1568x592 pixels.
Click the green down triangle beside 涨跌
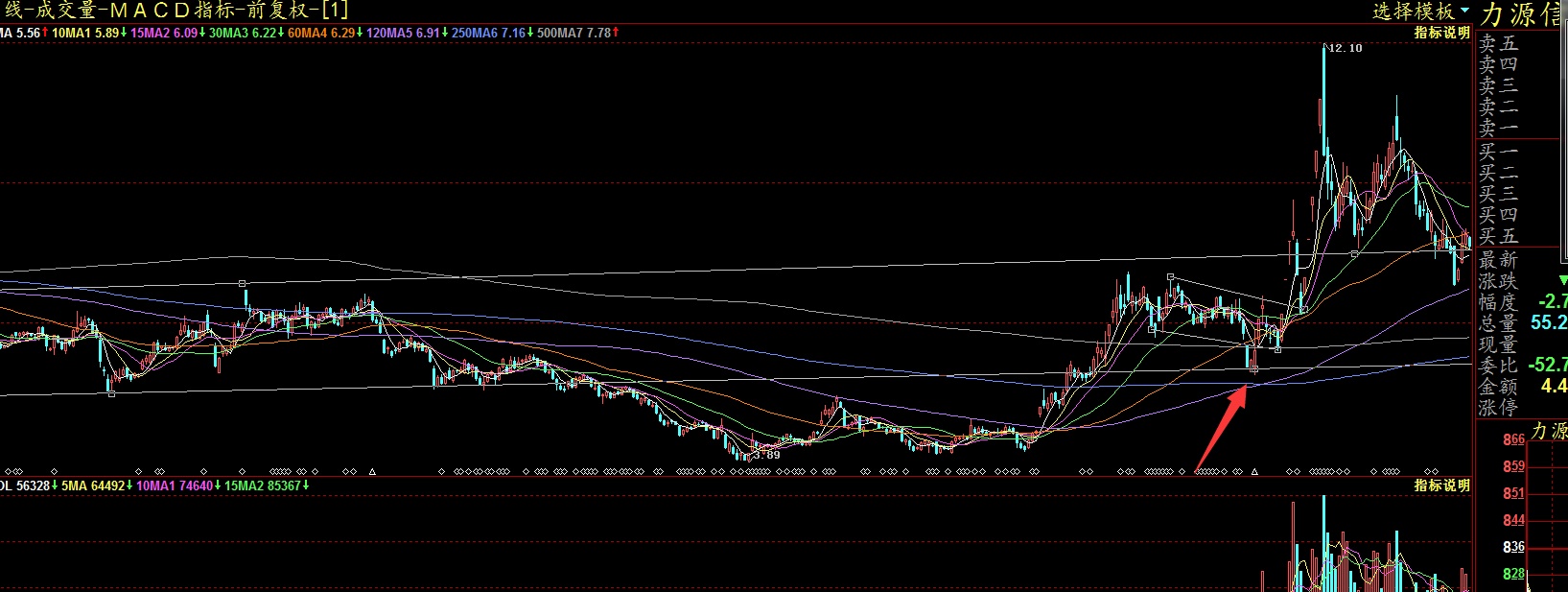click(x=1563, y=279)
